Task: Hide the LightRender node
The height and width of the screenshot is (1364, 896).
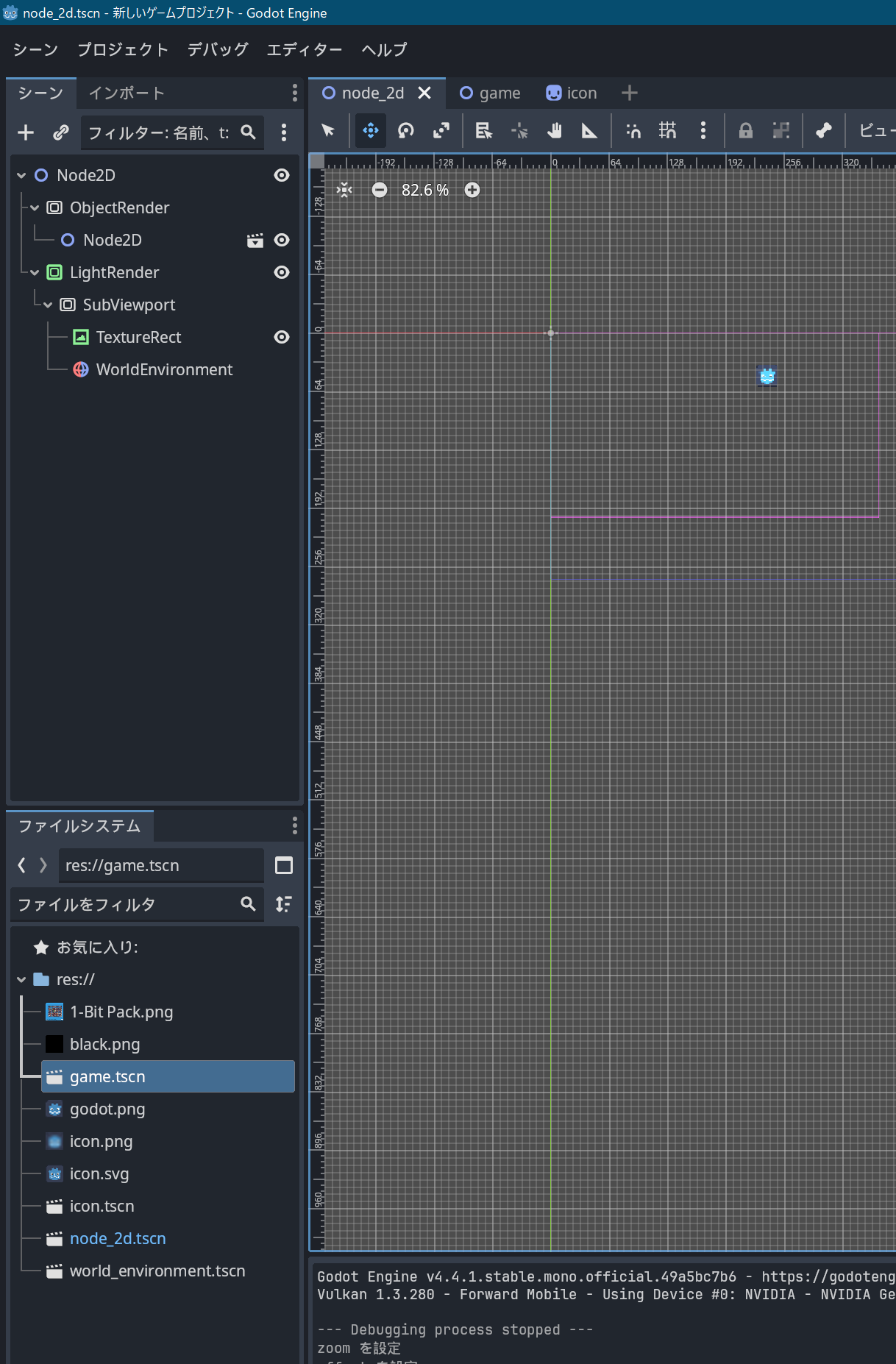Action: pos(281,272)
